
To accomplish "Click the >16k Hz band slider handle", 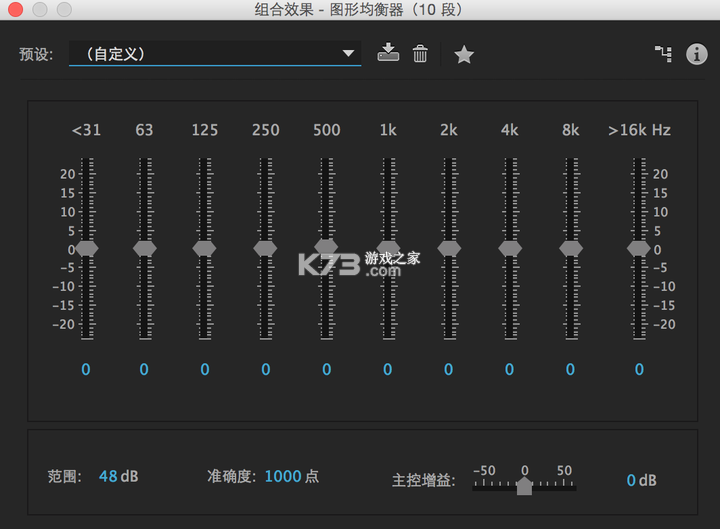I will (639, 248).
